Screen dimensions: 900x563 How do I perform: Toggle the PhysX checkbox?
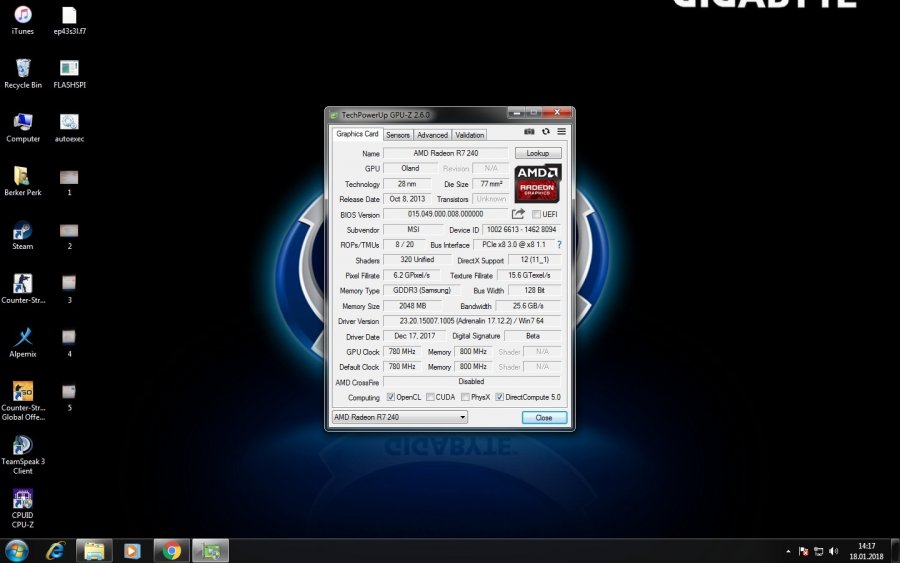click(465, 397)
